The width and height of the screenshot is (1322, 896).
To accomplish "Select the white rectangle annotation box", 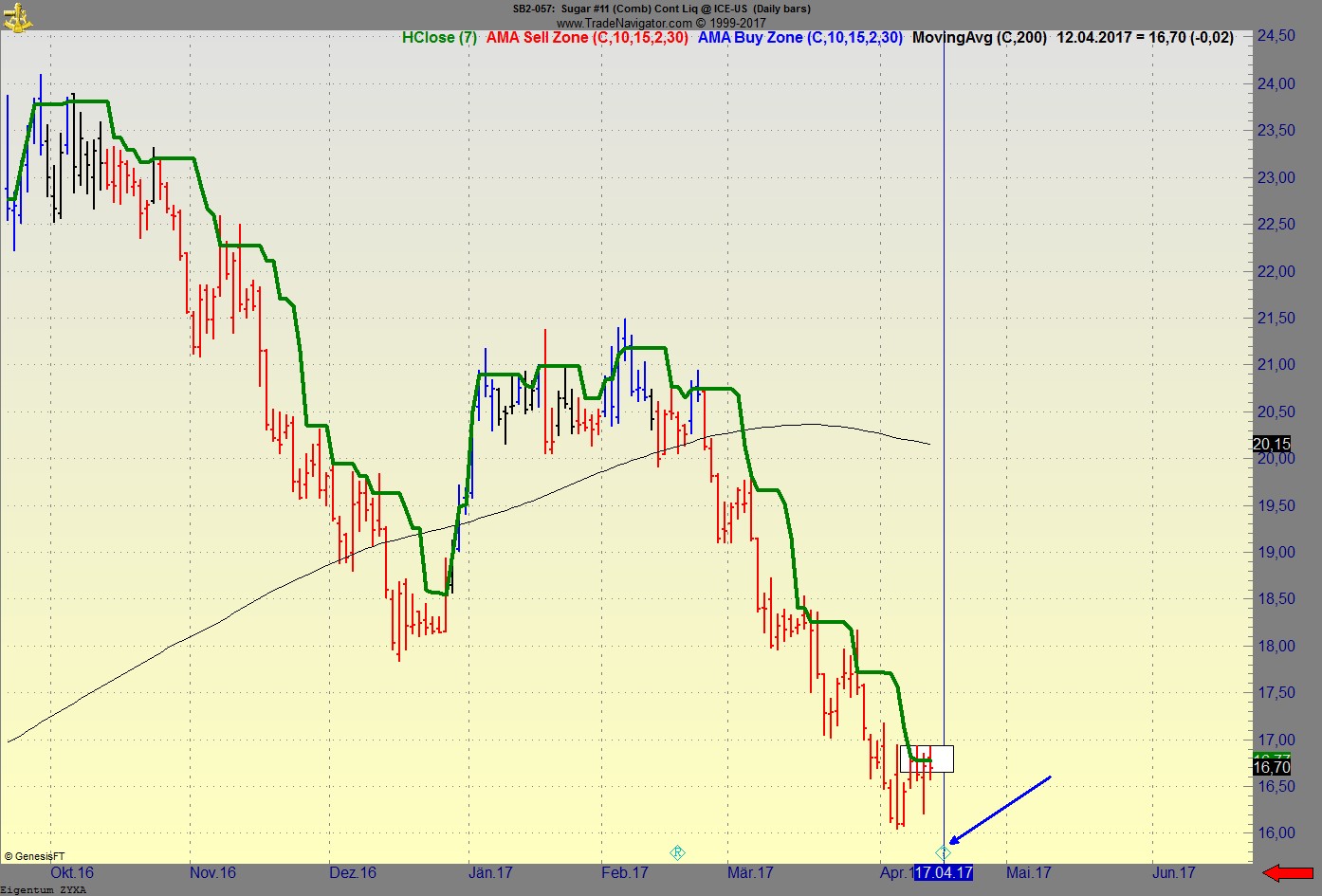I will pos(927,759).
